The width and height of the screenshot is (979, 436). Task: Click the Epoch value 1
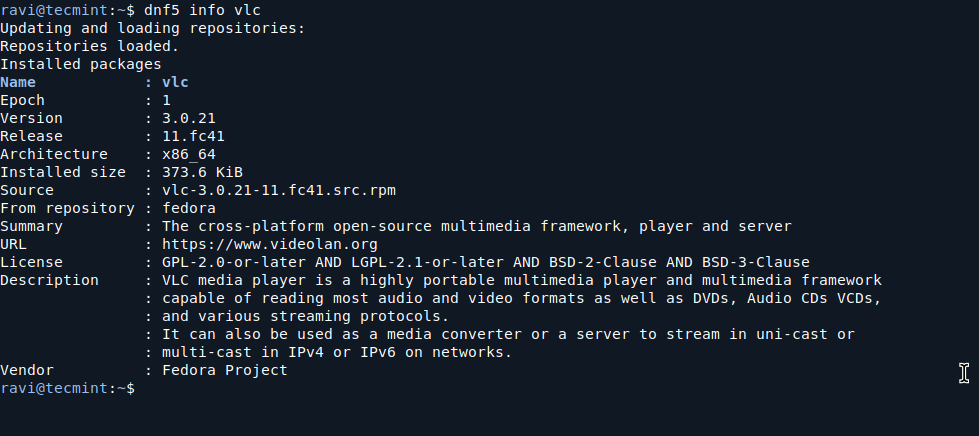[166, 100]
